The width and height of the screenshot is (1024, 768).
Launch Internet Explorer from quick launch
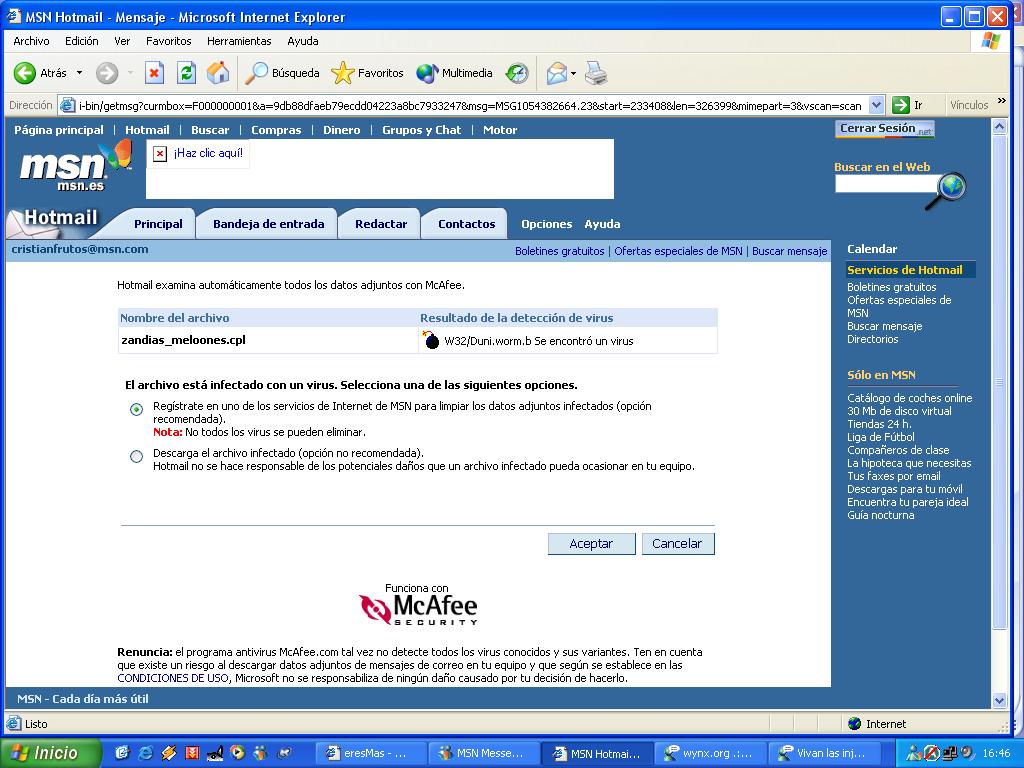pyautogui.click(x=145, y=753)
